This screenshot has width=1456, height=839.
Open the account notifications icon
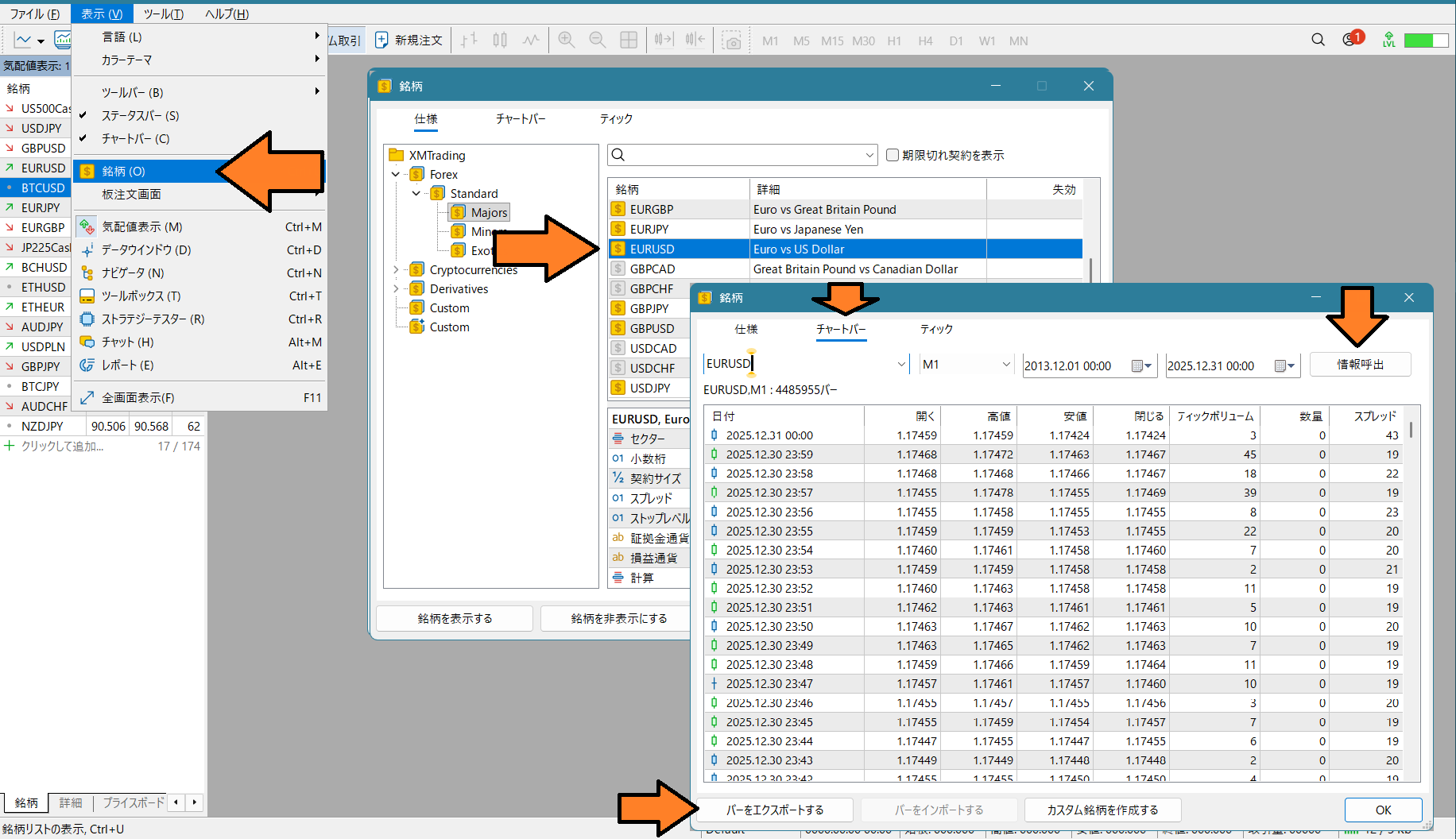click(1350, 40)
